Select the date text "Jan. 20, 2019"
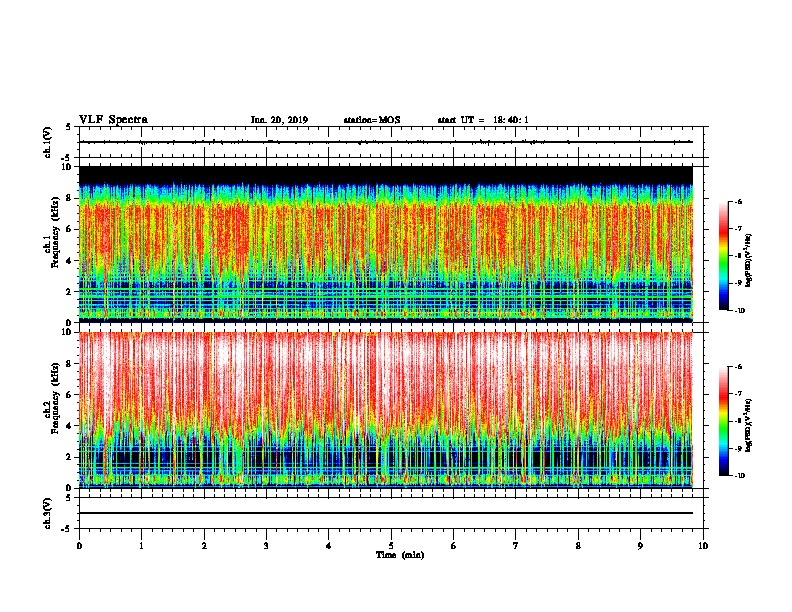The width and height of the screenshot is (792, 612). (279, 120)
